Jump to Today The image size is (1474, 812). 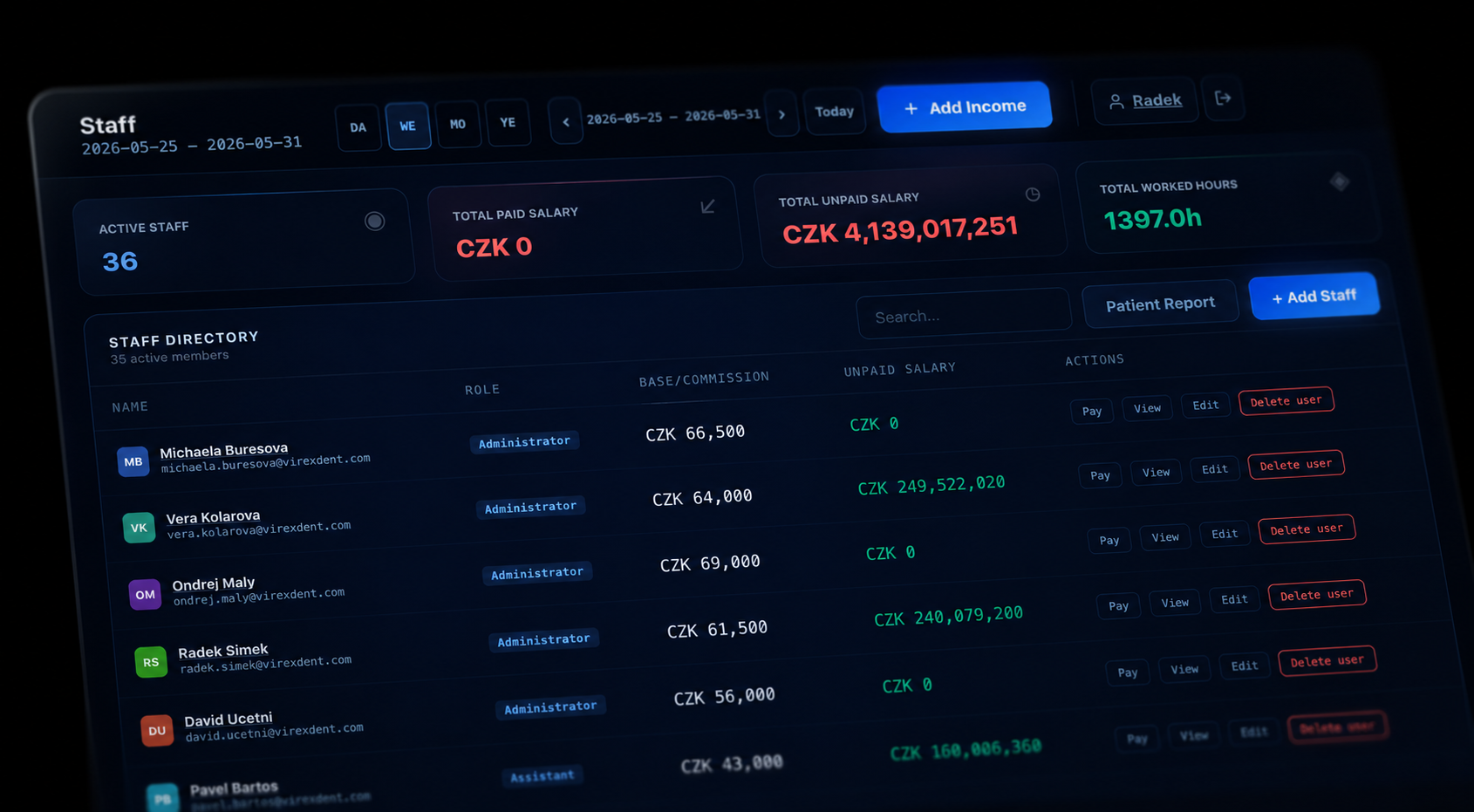coord(835,112)
